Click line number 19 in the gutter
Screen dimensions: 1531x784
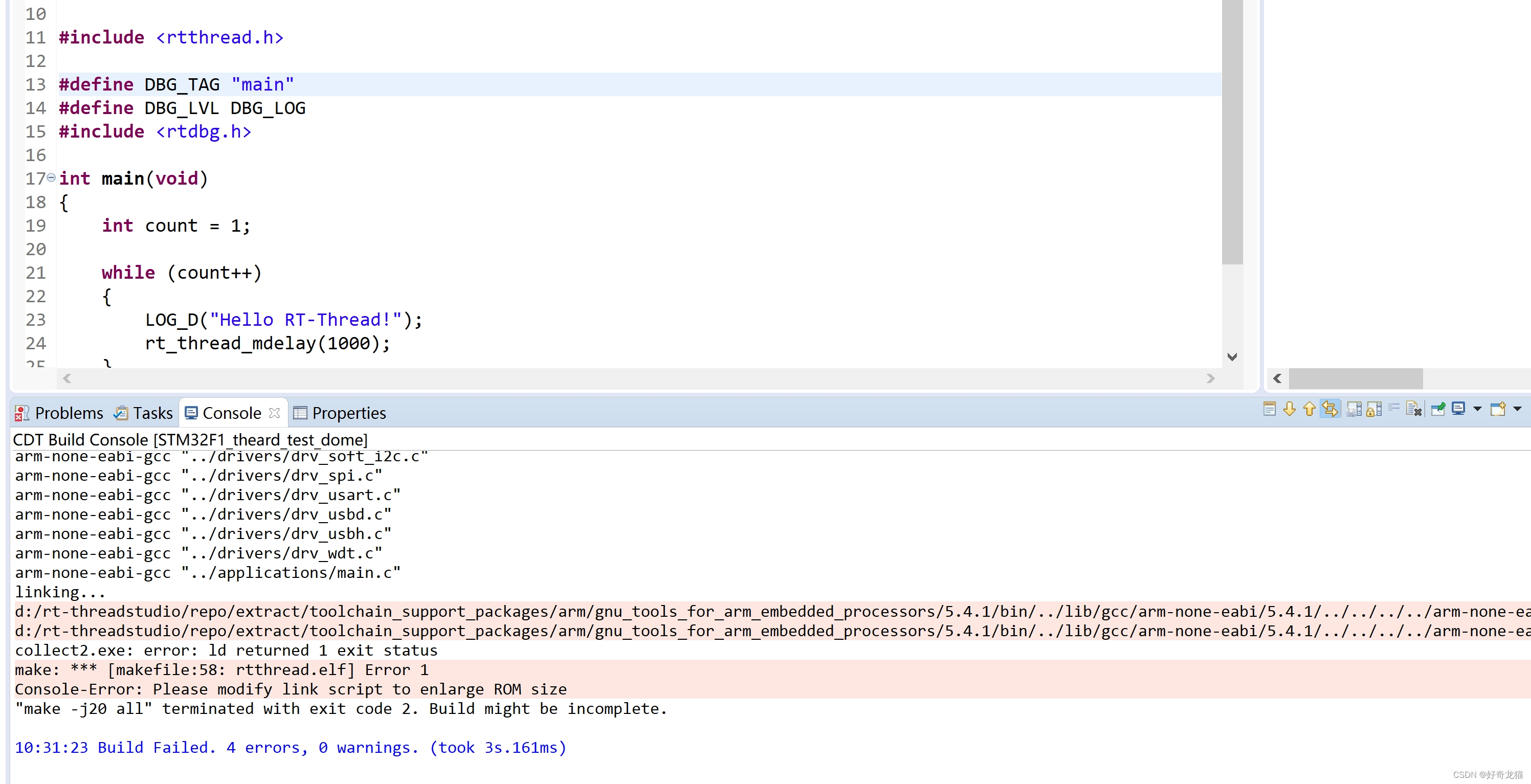point(36,225)
